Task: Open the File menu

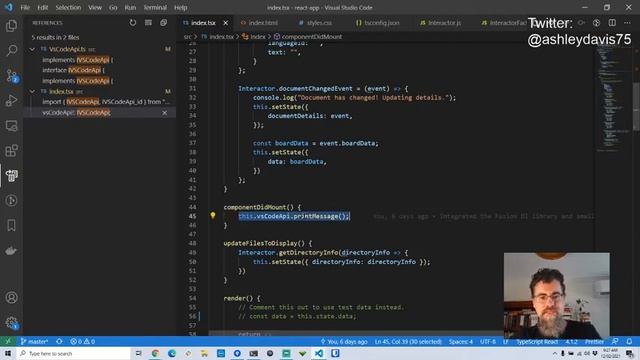Action: click(x=25, y=7)
